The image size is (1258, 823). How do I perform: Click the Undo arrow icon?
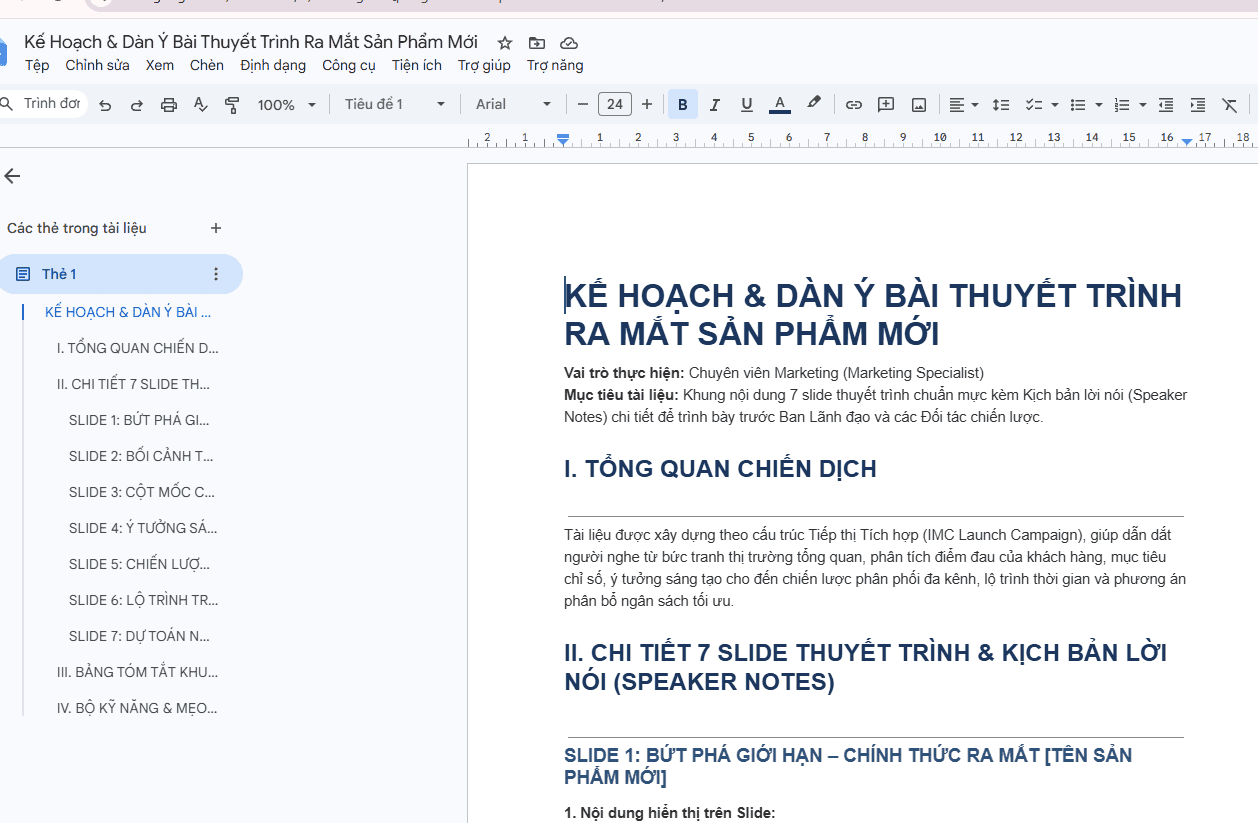pos(105,105)
